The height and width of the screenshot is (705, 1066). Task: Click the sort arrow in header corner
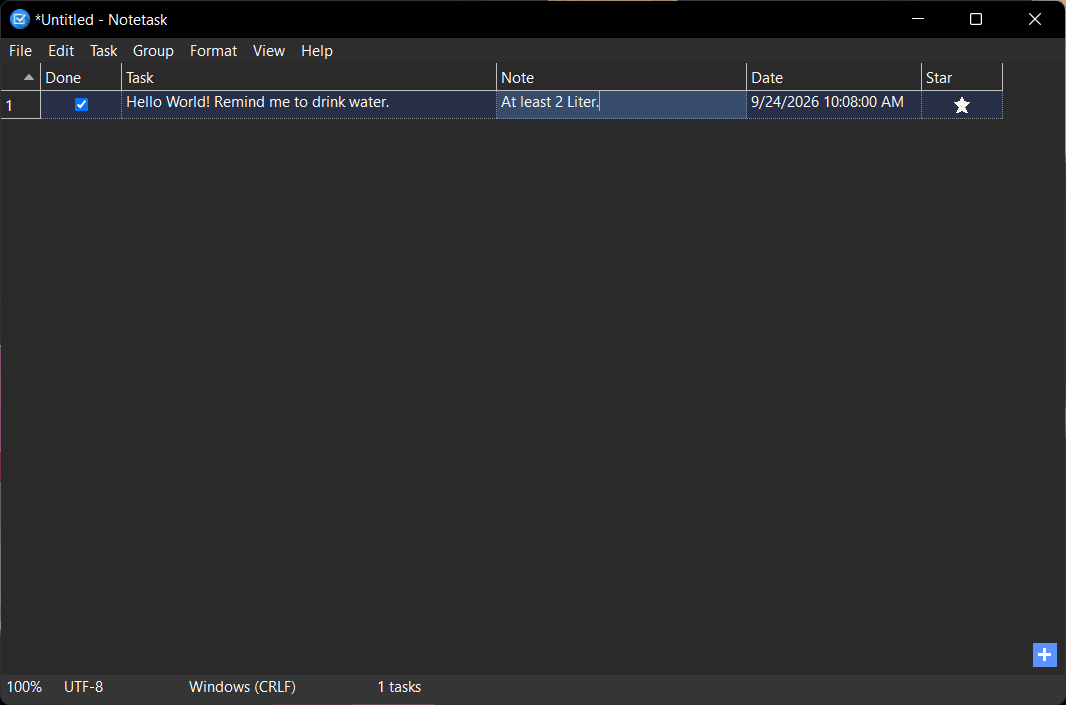(29, 78)
